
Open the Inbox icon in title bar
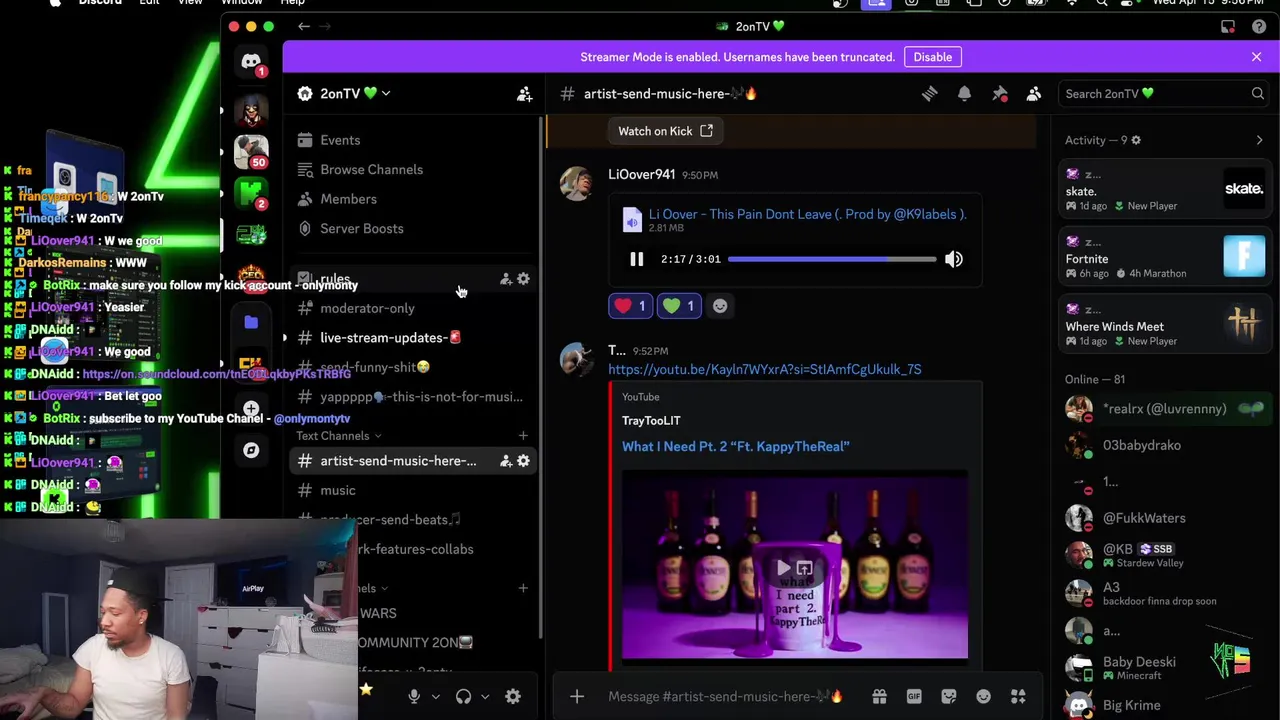[x=1227, y=27]
